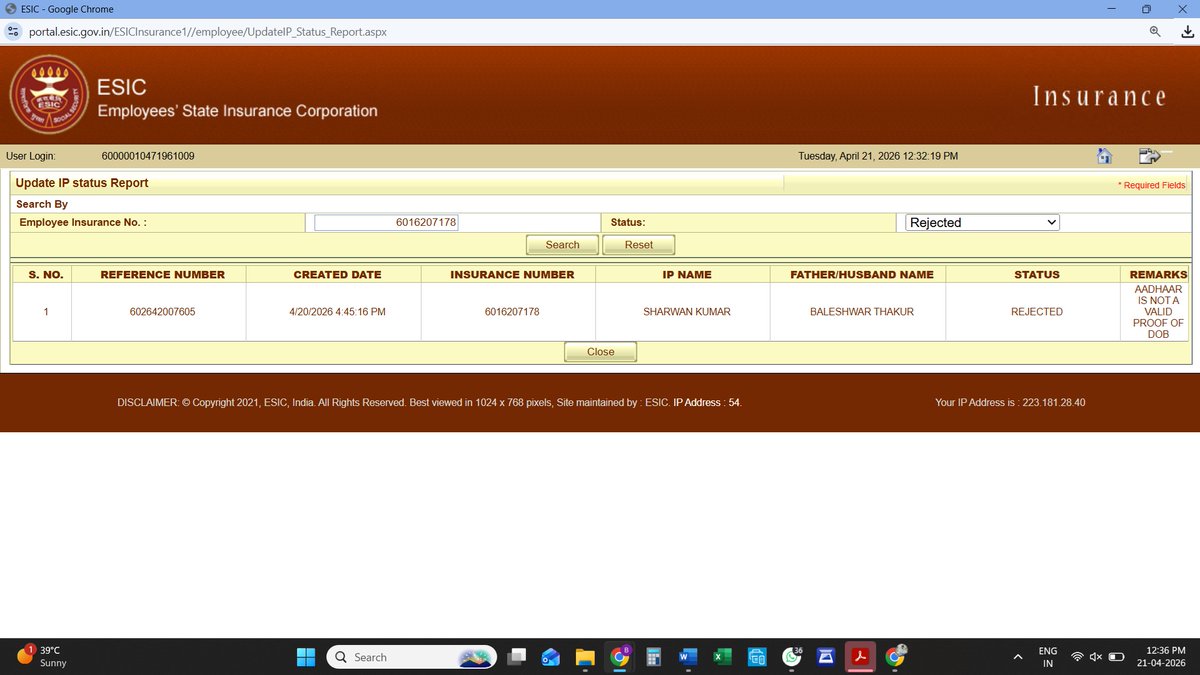This screenshot has width=1200, height=675.
Task: Click the Update IP status Report heading
Action: [x=82, y=183]
